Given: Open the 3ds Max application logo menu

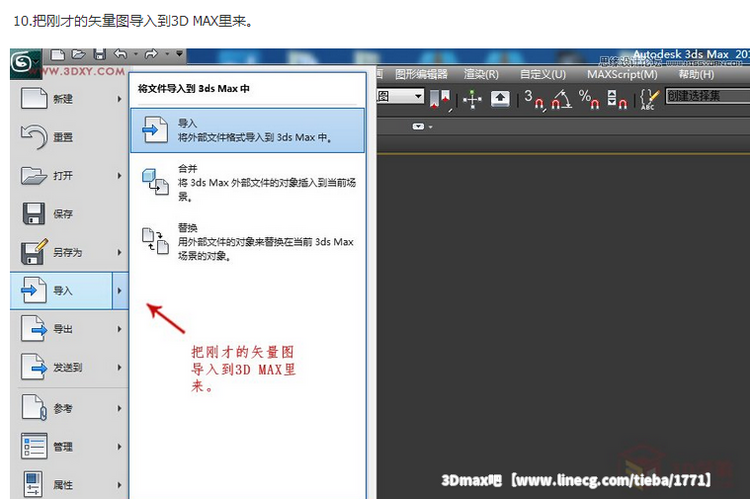Looking at the screenshot, I should [24, 62].
